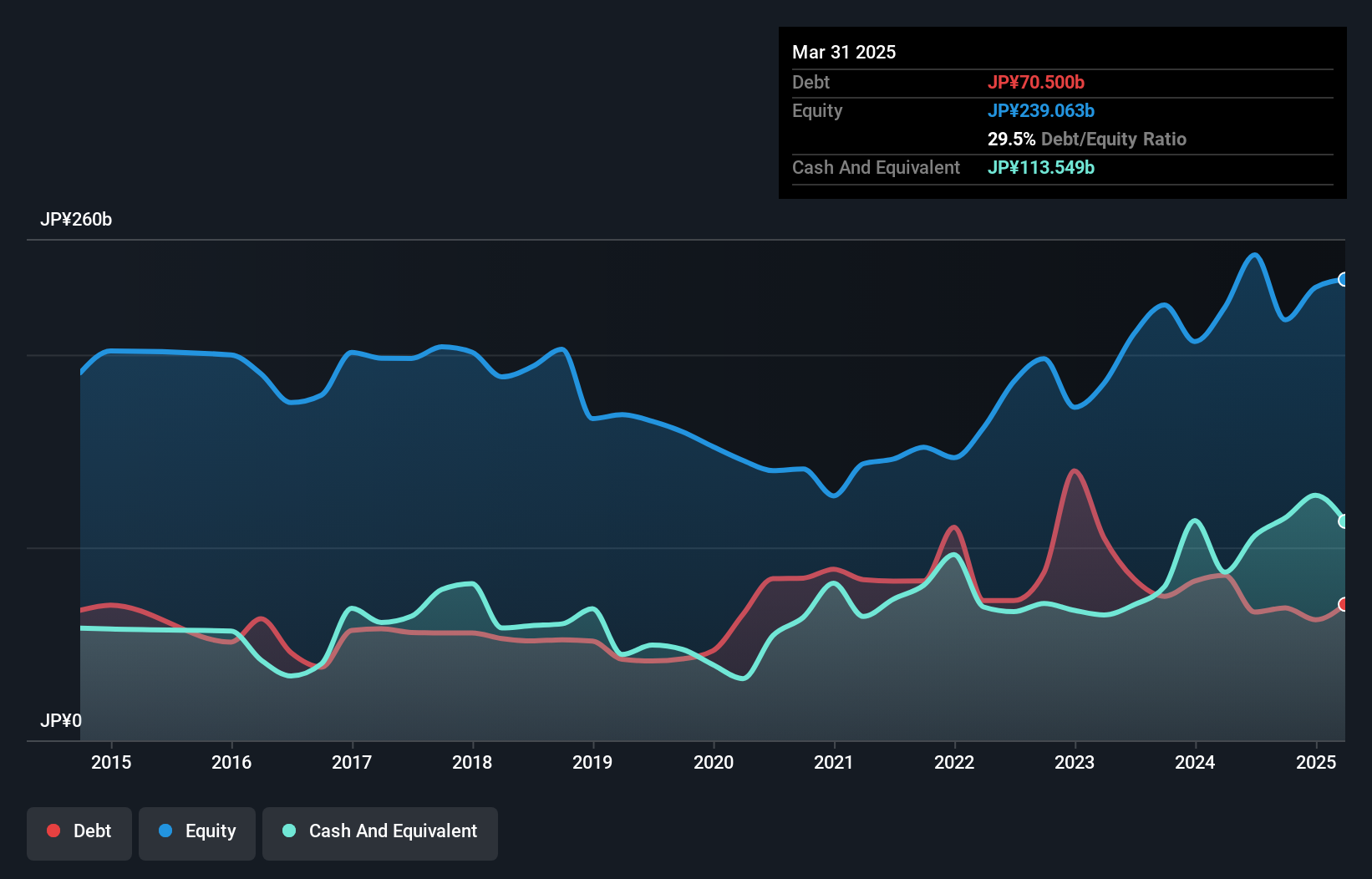Click the JP¥0 y-axis label
Viewport: 1372px width, 879px height.
pos(61,721)
